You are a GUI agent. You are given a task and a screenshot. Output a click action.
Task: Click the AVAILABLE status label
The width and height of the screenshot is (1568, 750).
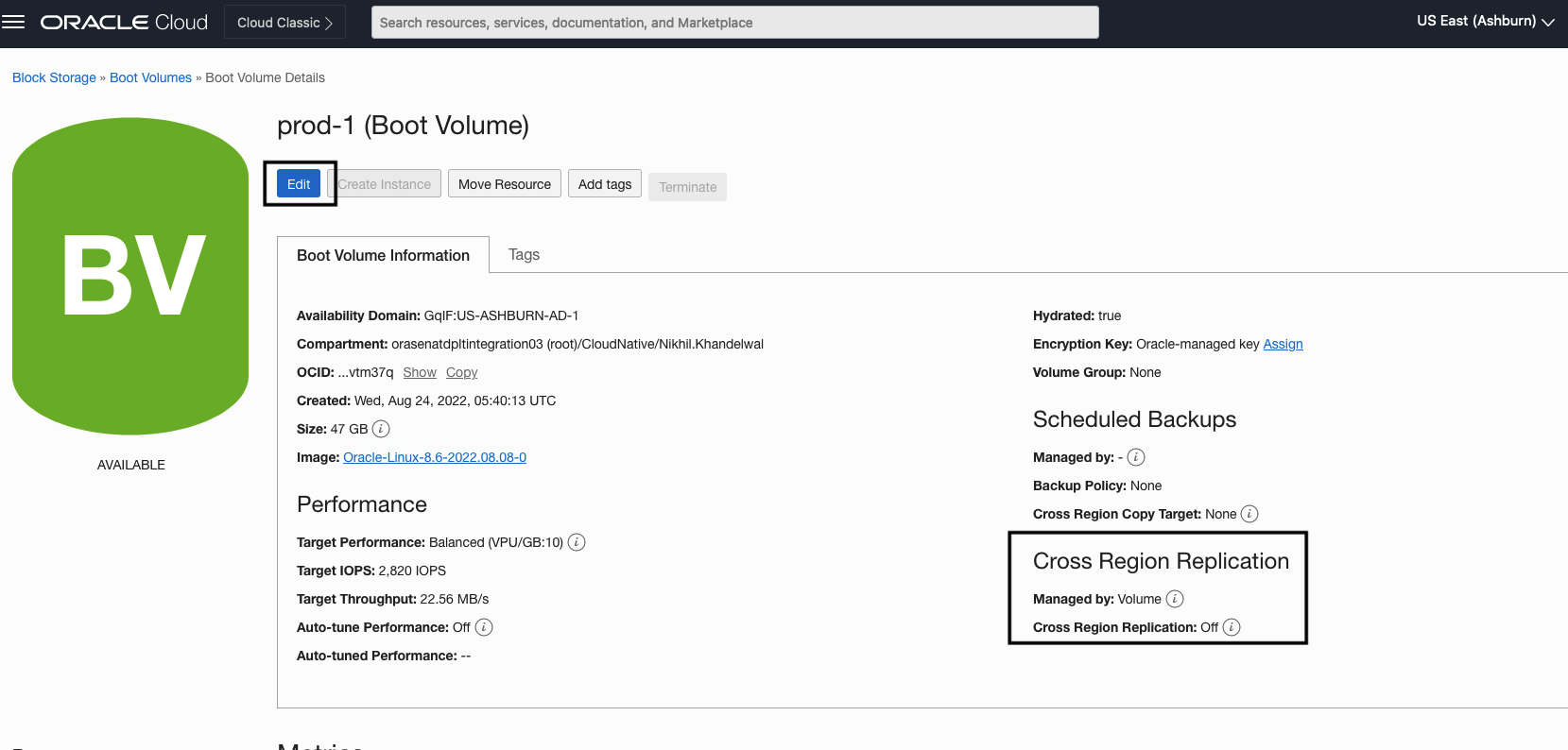pos(131,465)
